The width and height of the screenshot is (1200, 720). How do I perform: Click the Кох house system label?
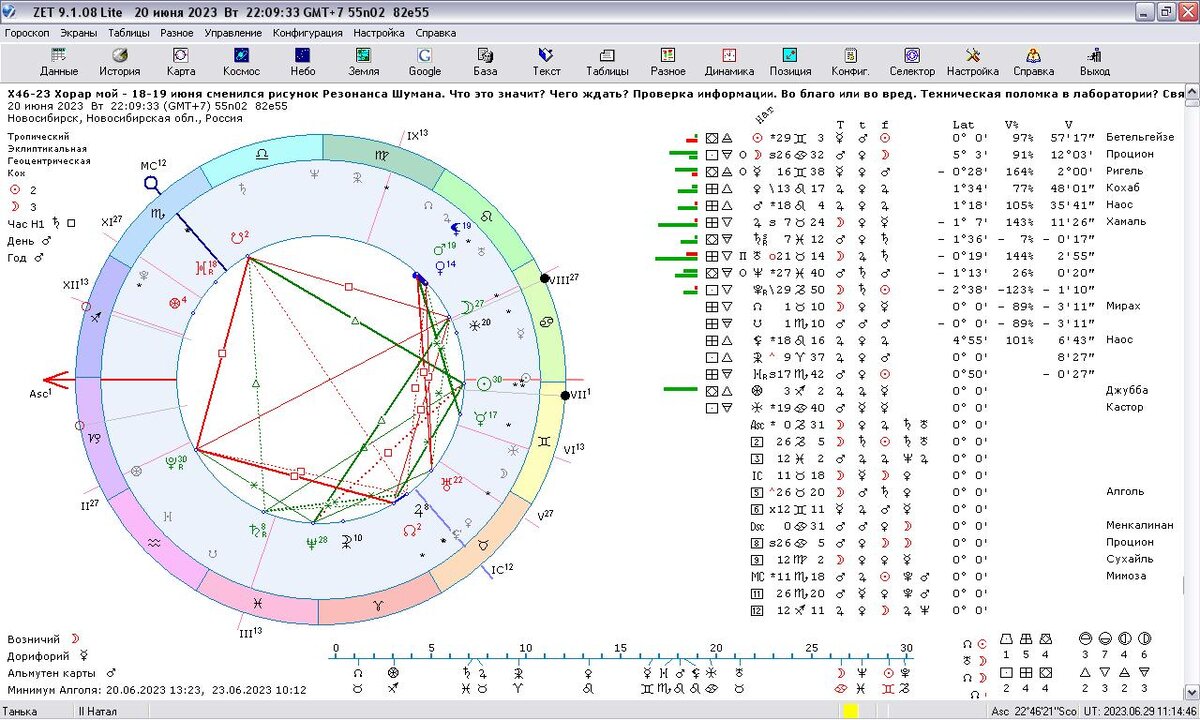(16, 173)
